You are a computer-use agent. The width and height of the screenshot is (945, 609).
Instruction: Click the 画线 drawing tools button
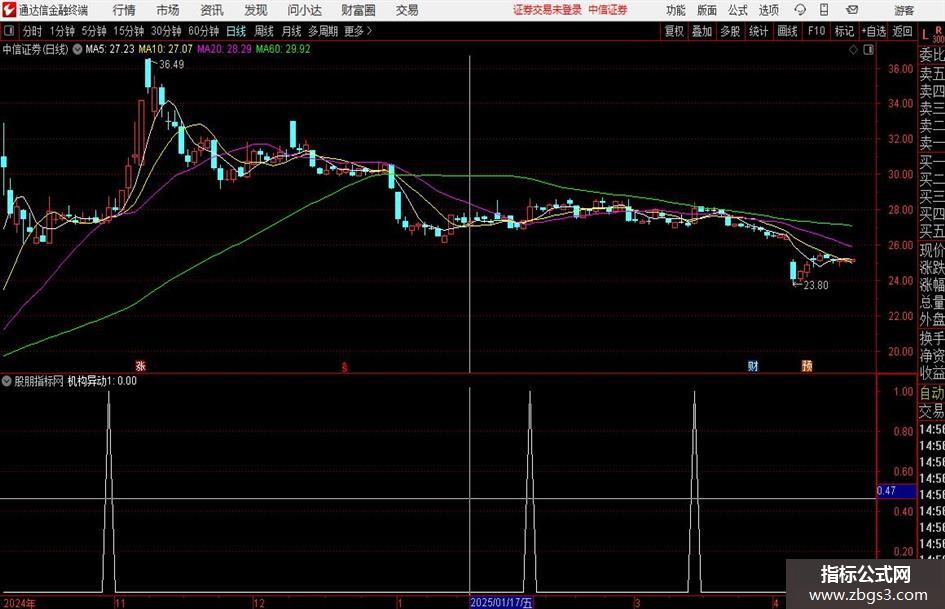pyautogui.click(x=787, y=31)
